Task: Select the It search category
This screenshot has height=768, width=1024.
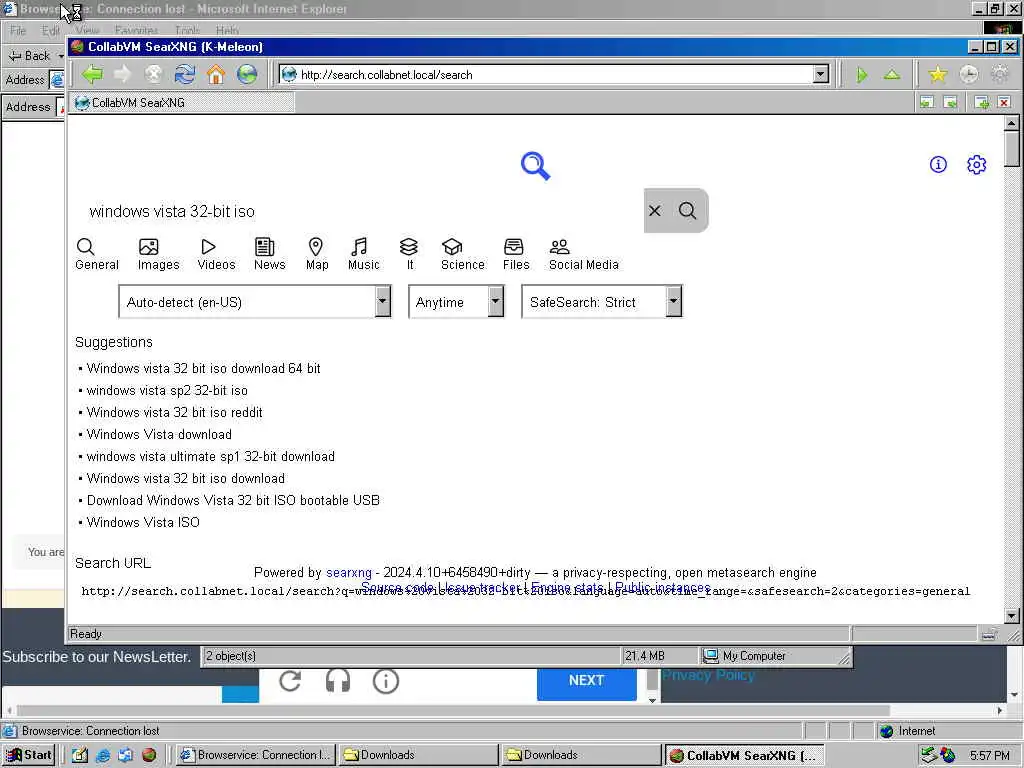Action: pos(409,254)
